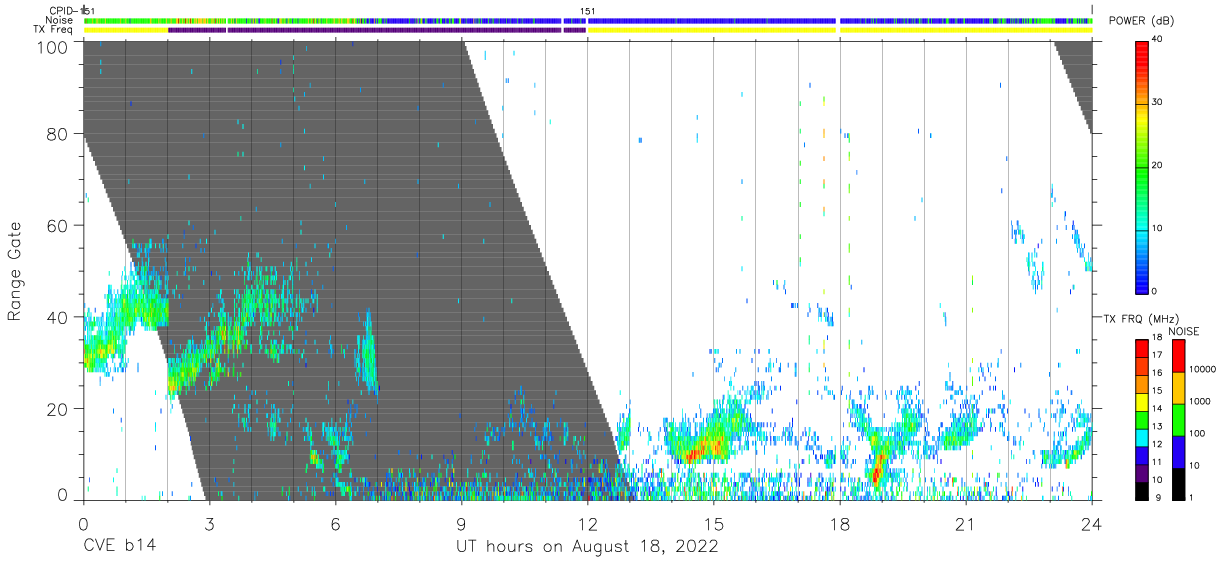Click the 'Noise' row label at top left

click(59, 20)
